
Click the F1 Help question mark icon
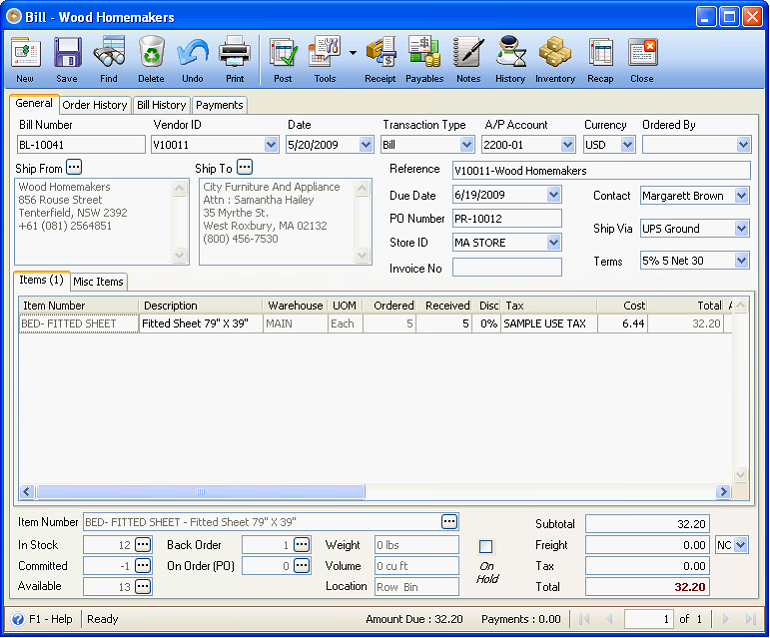coord(18,619)
